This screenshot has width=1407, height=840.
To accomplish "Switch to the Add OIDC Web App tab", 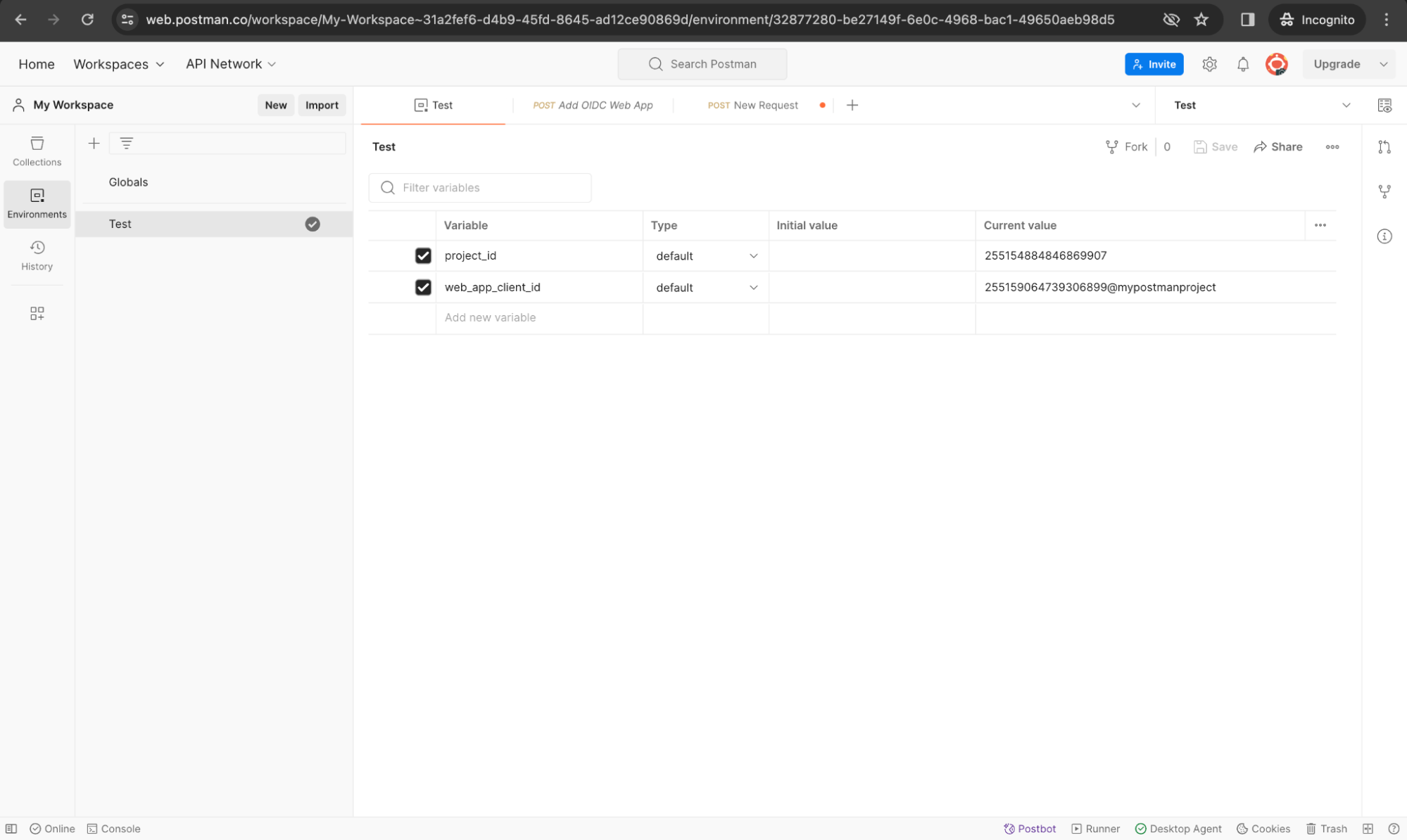I will point(593,105).
